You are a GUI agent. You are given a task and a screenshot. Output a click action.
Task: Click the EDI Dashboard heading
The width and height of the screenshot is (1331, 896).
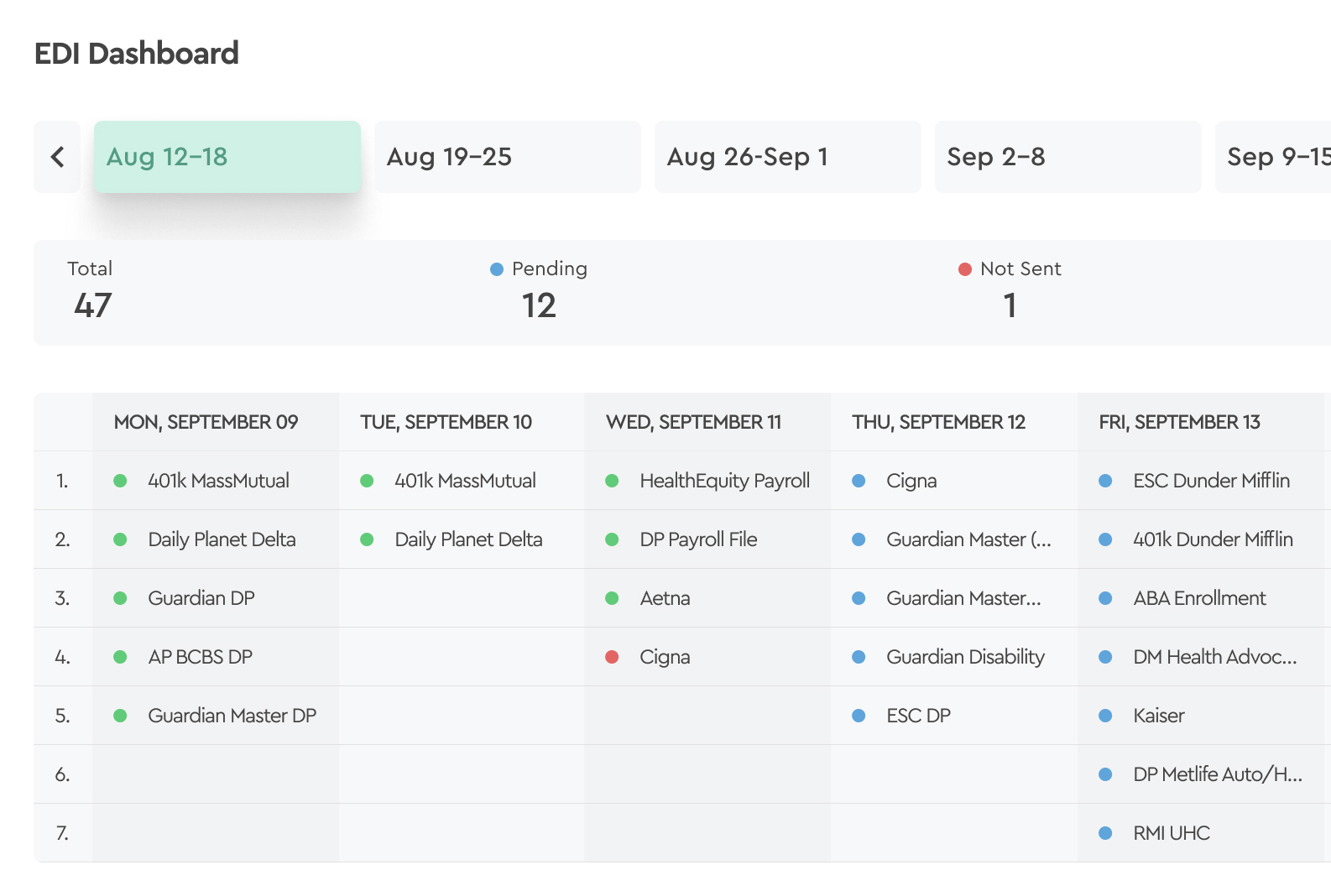pos(137,54)
